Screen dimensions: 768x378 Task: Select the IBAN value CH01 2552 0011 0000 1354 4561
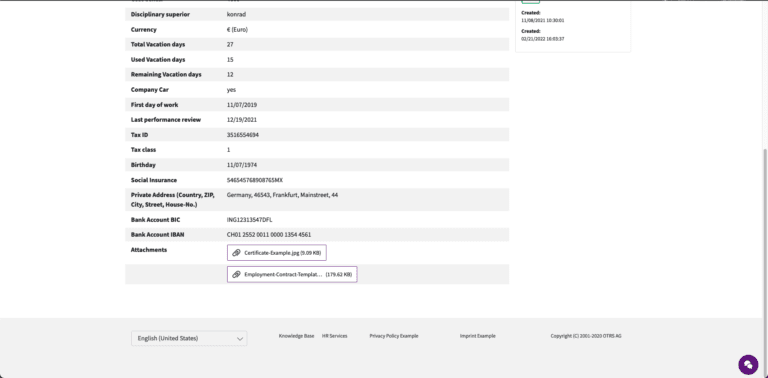click(x=269, y=235)
